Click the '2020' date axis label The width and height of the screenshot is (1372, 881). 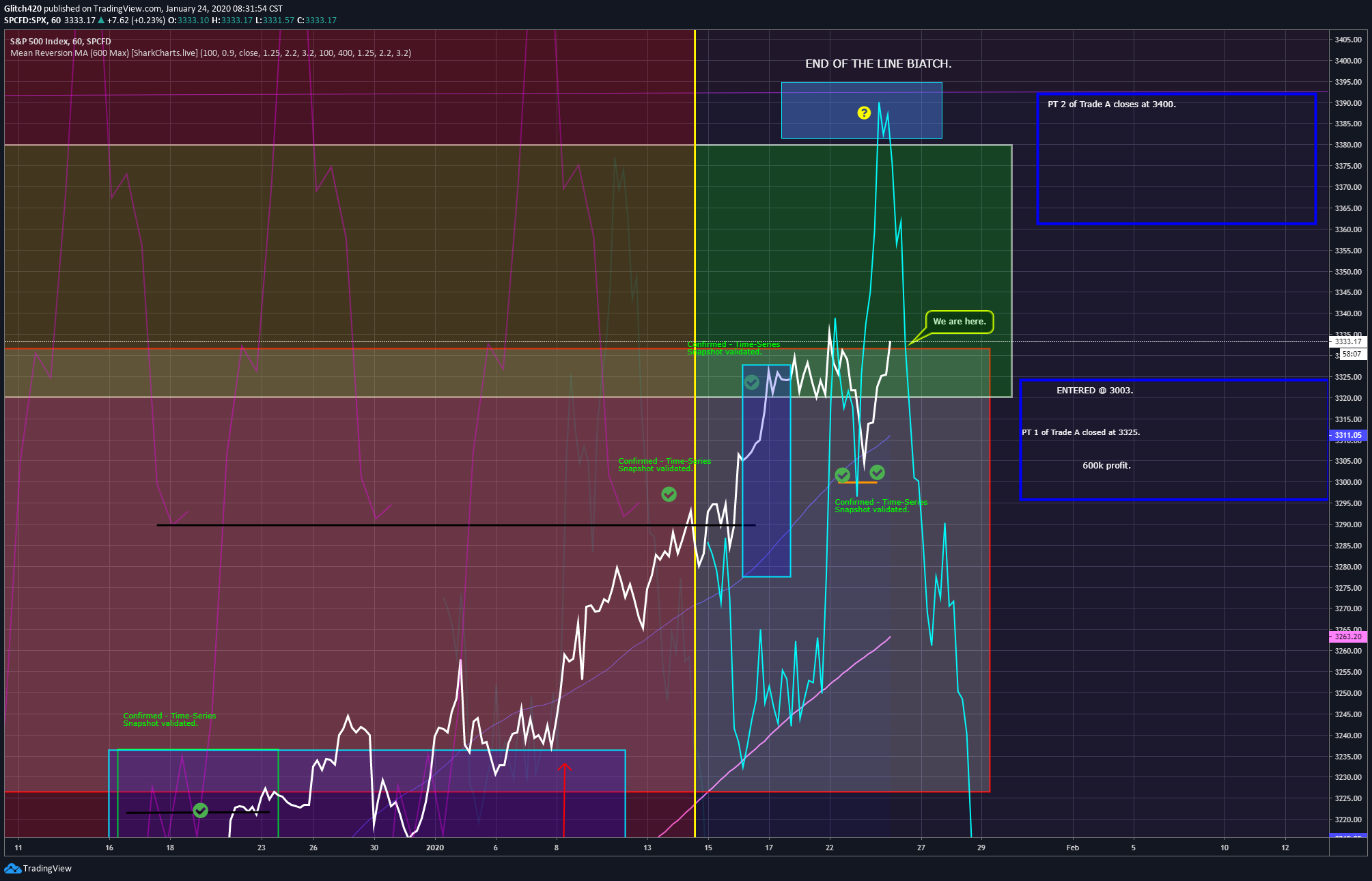(435, 848)
